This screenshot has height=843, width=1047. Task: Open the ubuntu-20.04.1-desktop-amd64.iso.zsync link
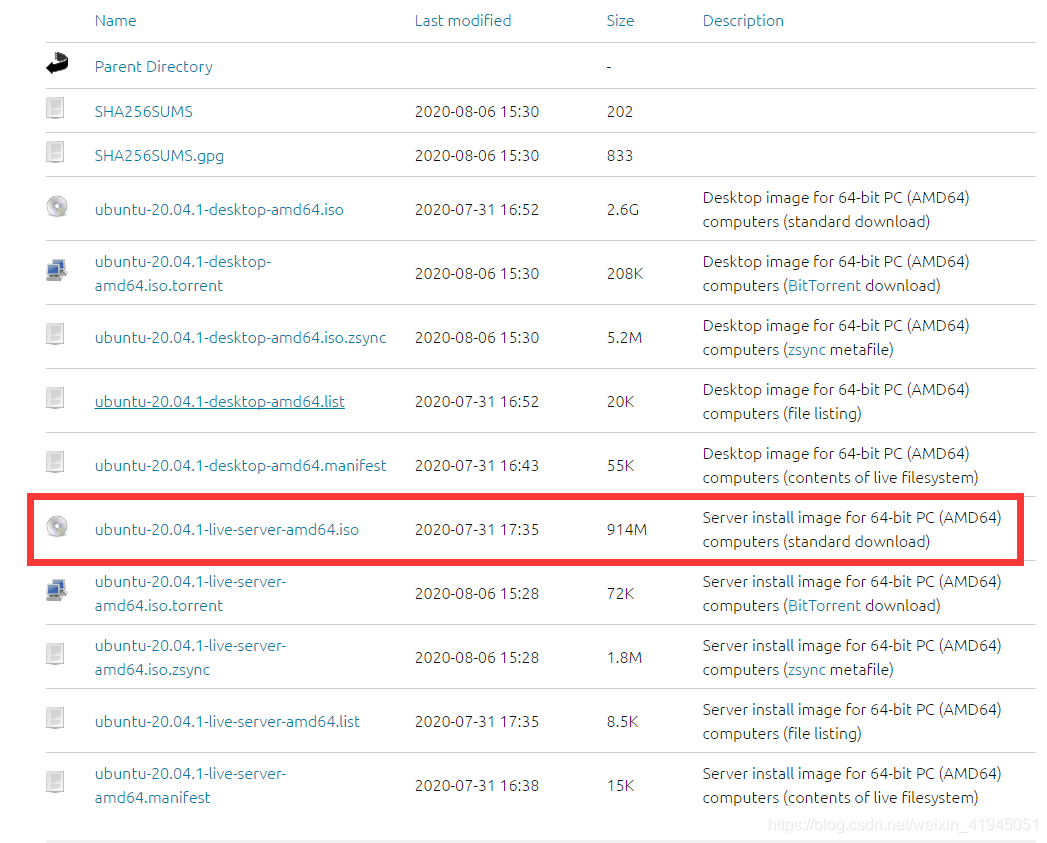[240, 338]
